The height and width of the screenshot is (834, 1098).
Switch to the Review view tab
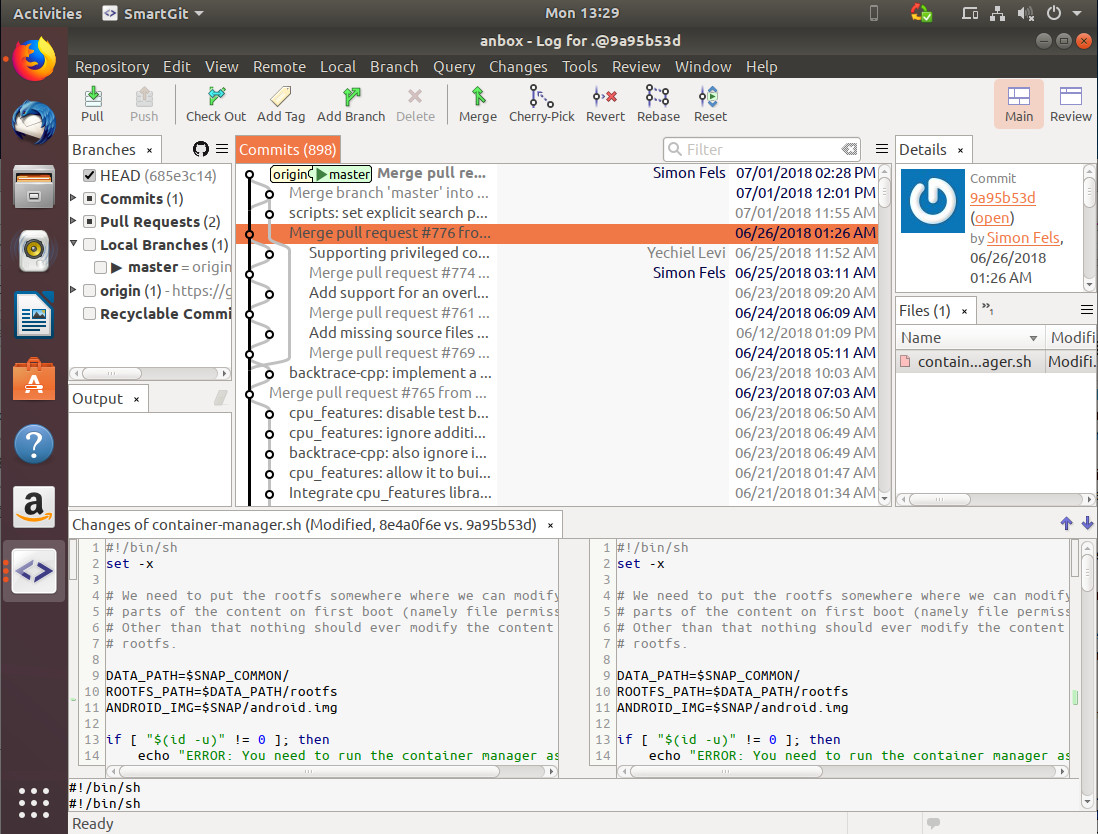point(1071,103)
